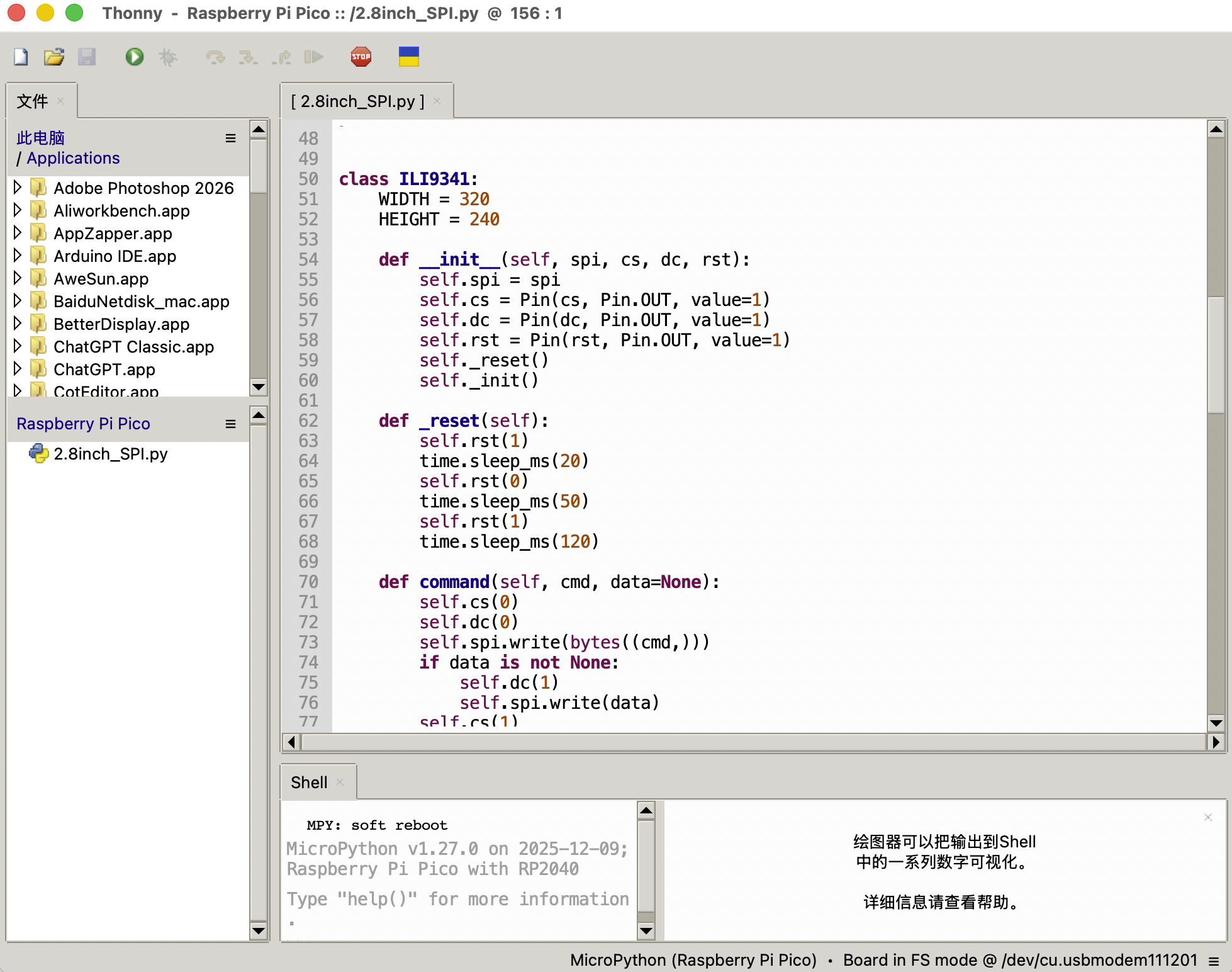Click the Resume debug icon
This screenshot has height=972, width=1232.
pos(314,57)
